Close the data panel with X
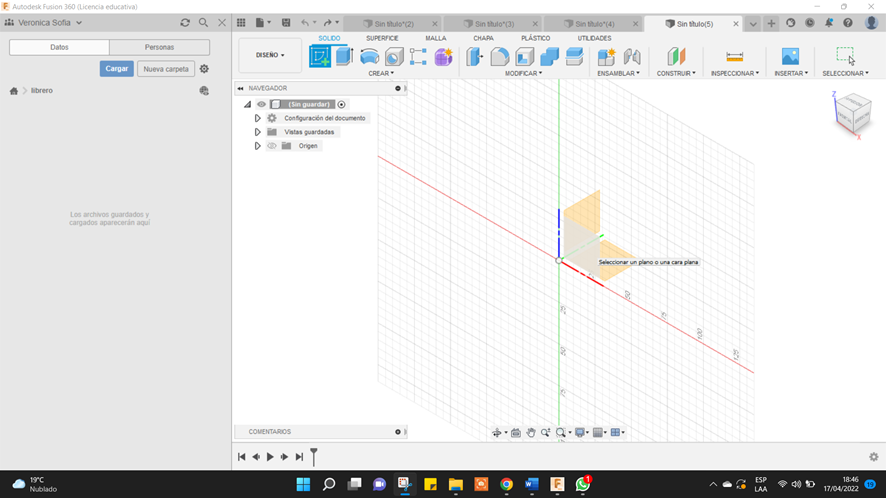 pyautogui.click(x=222, y=23)
